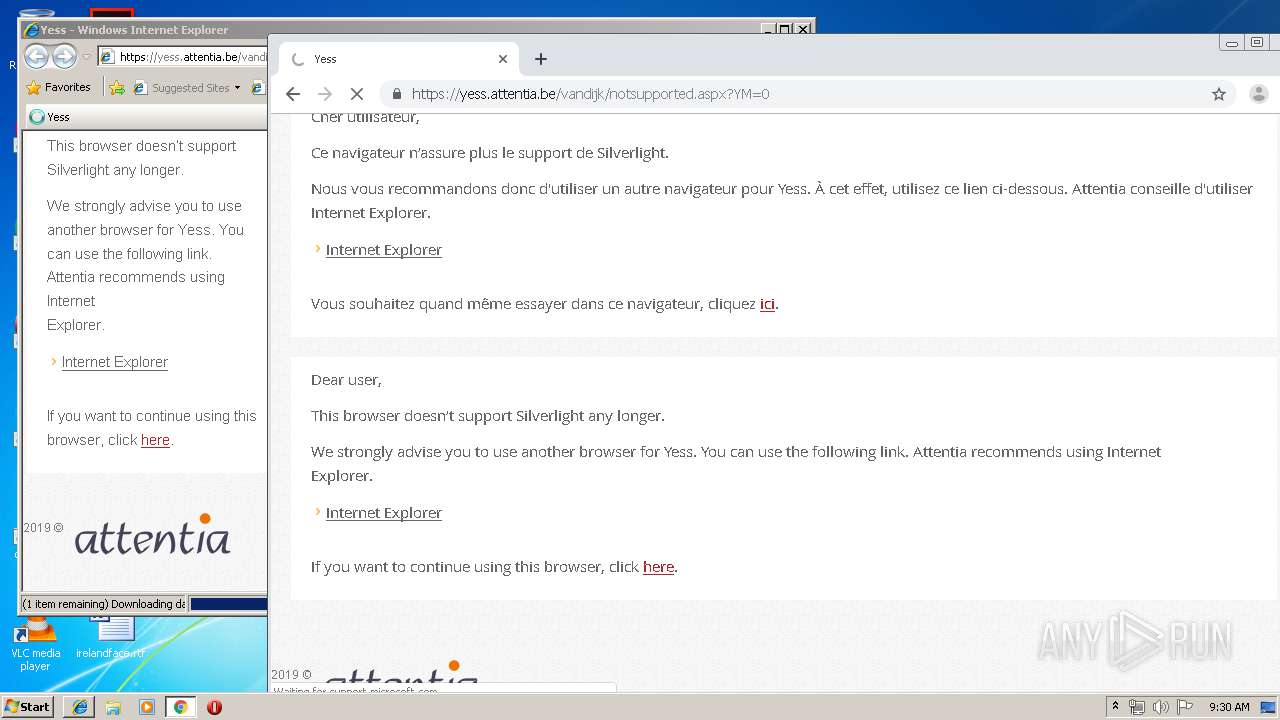
Task: Launch Windows Media Player from taskbar
Action: pos(147,707)
